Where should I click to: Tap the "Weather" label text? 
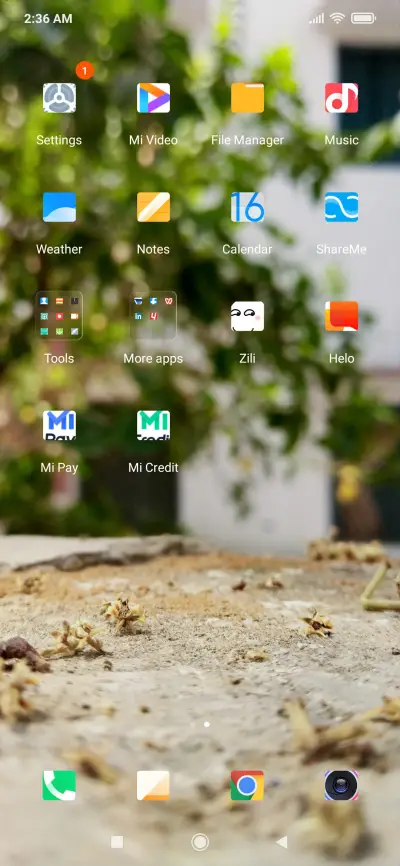[x=59, y=250]
